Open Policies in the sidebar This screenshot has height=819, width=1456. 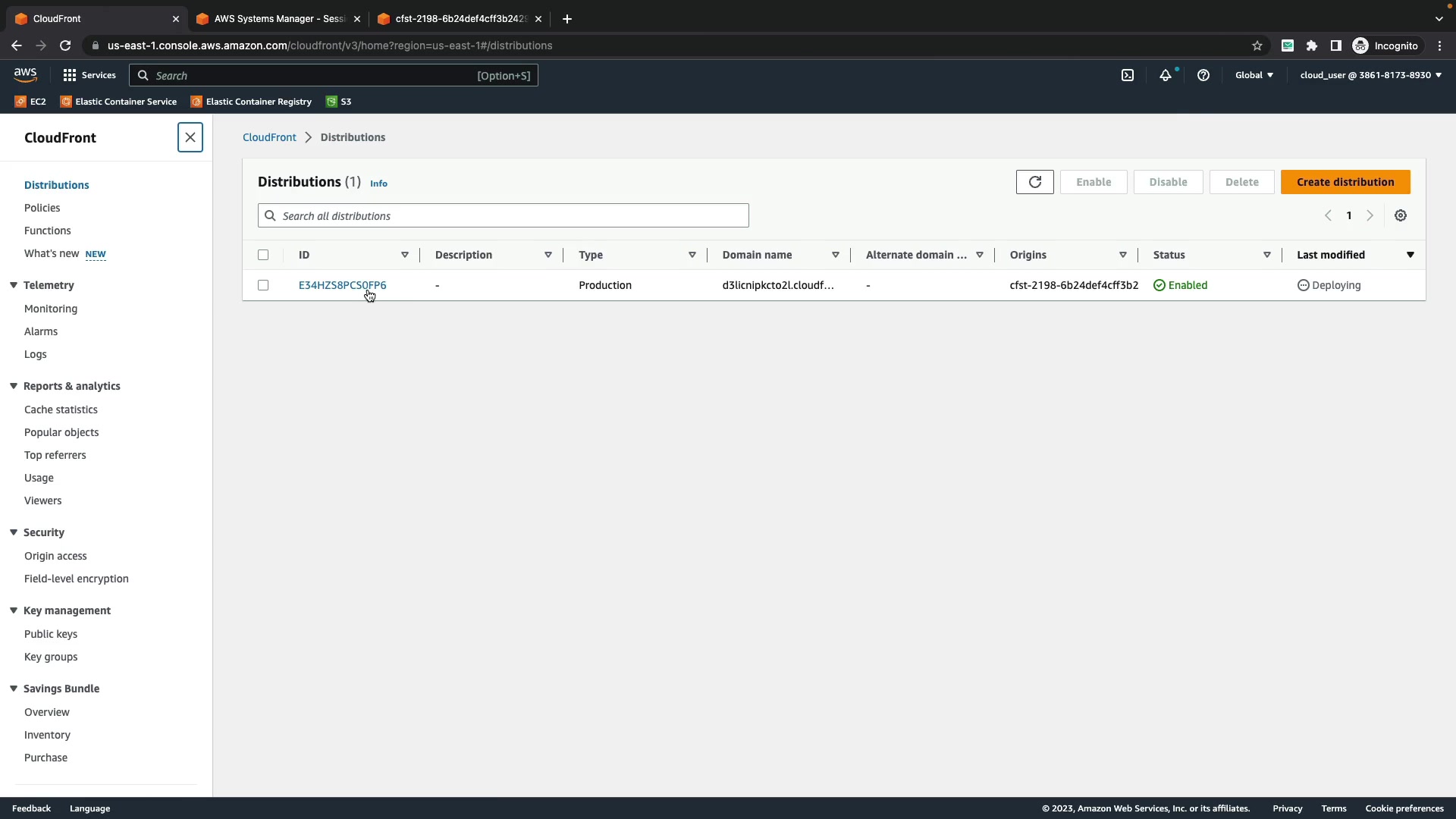(42, 208)
